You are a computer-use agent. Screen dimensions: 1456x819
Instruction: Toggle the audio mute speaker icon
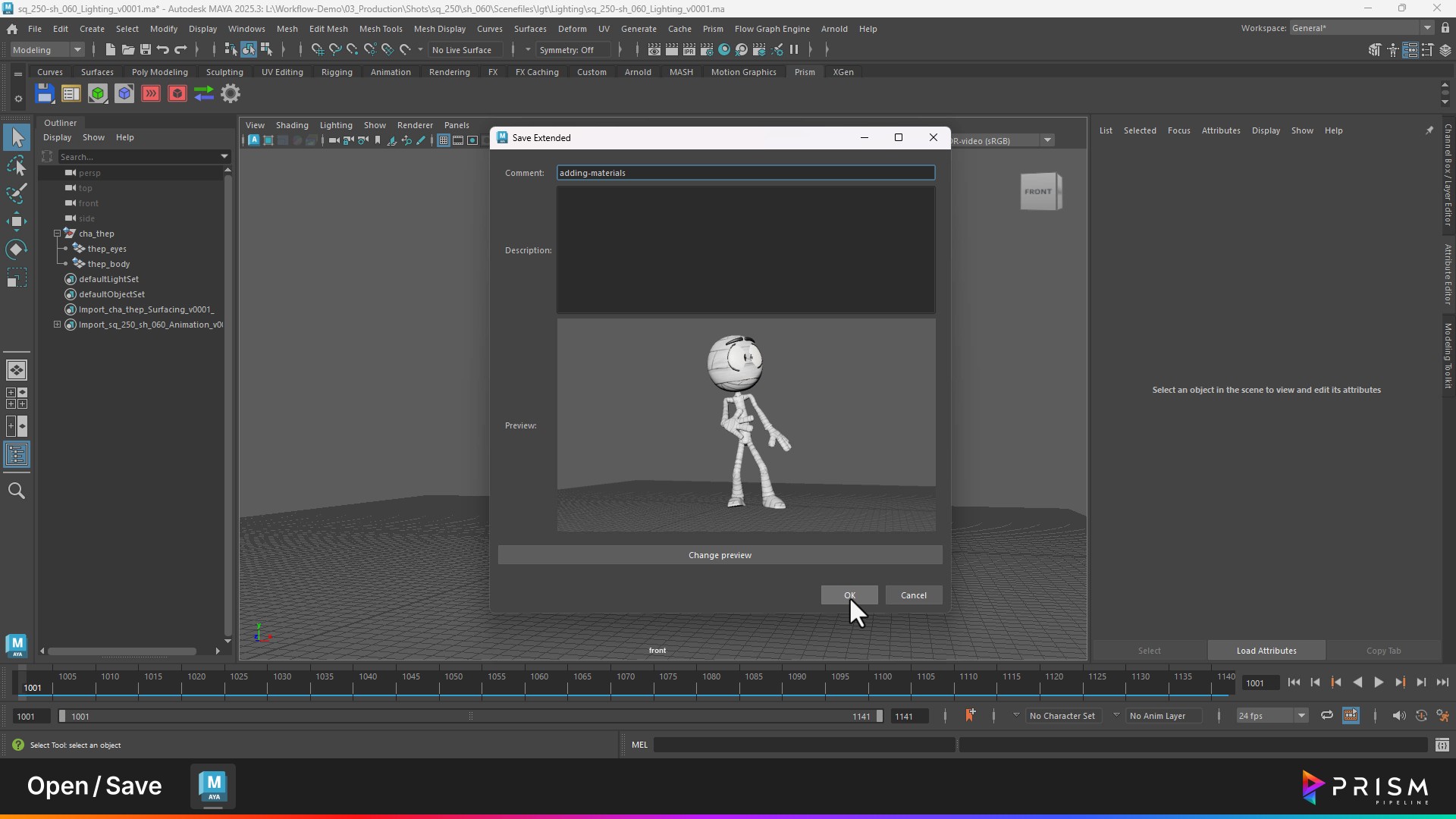coord(1399,715)
